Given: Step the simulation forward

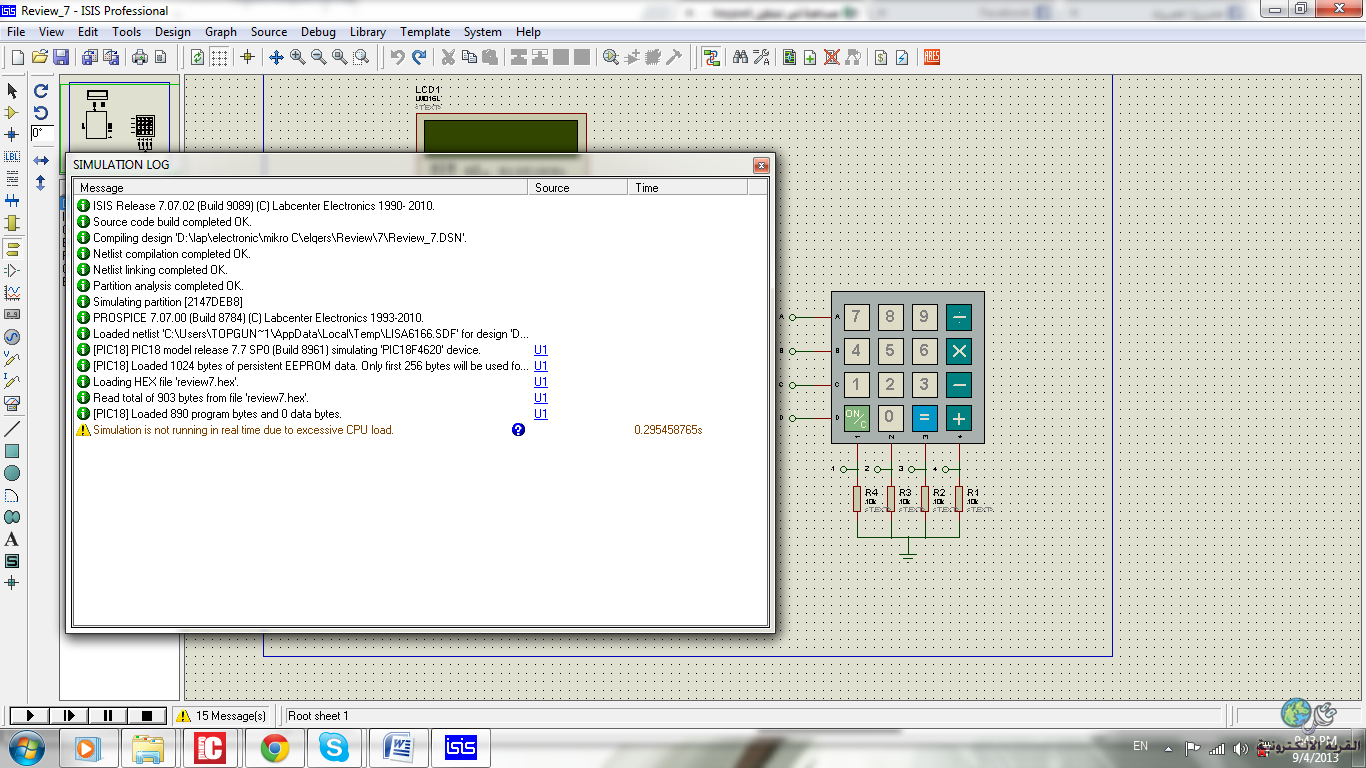Looking at the screenshot, I should (69, 715).
